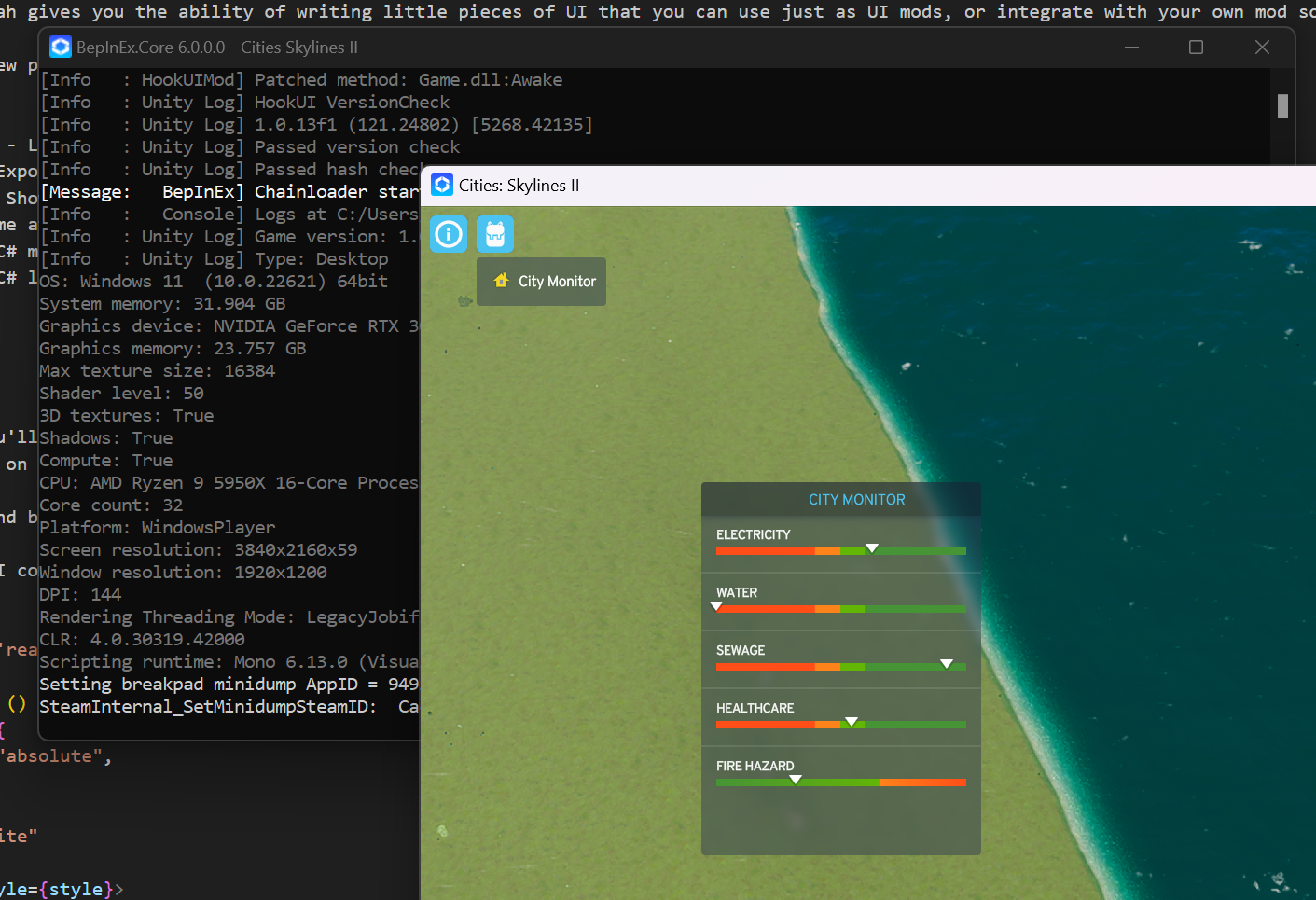Click the Sewage meter marker
Viewport: 1316px width, 900px height.
tap(947, 664)
